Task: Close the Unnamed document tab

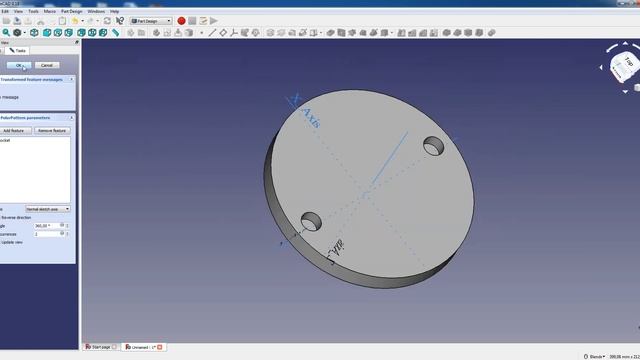Action: click(x=160, y=347)
